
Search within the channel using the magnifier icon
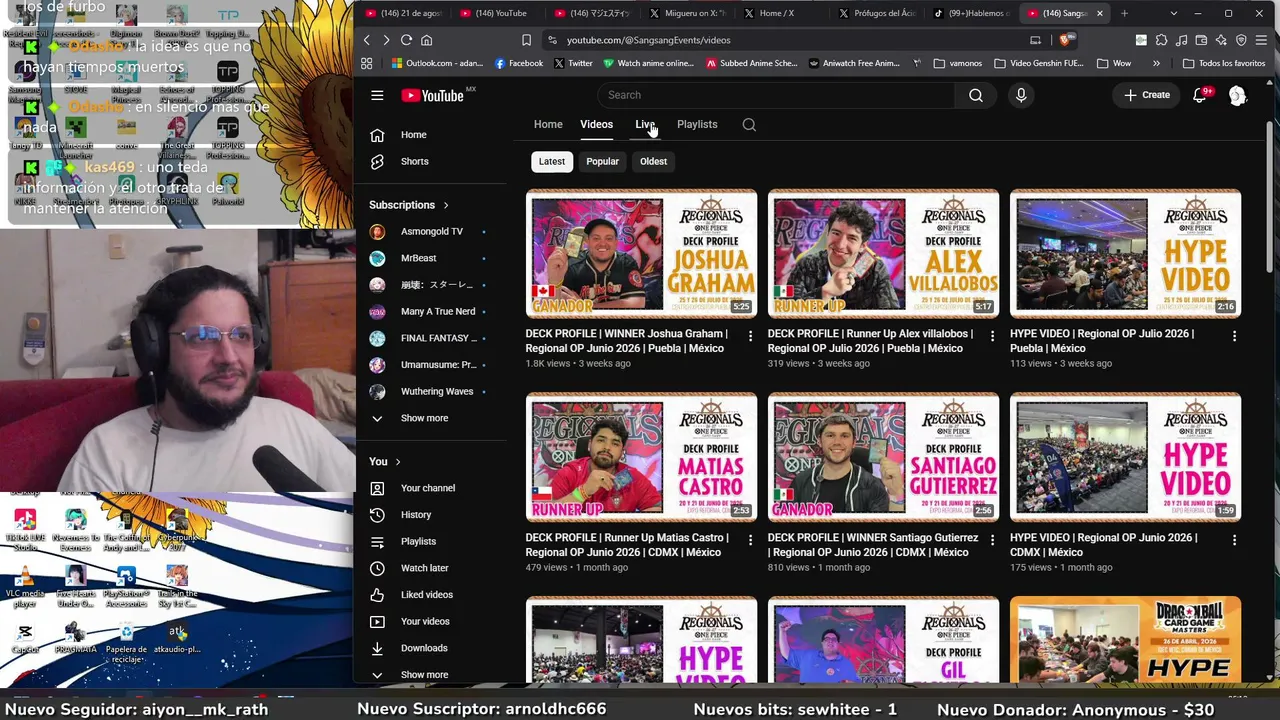[x=749, y=125]
